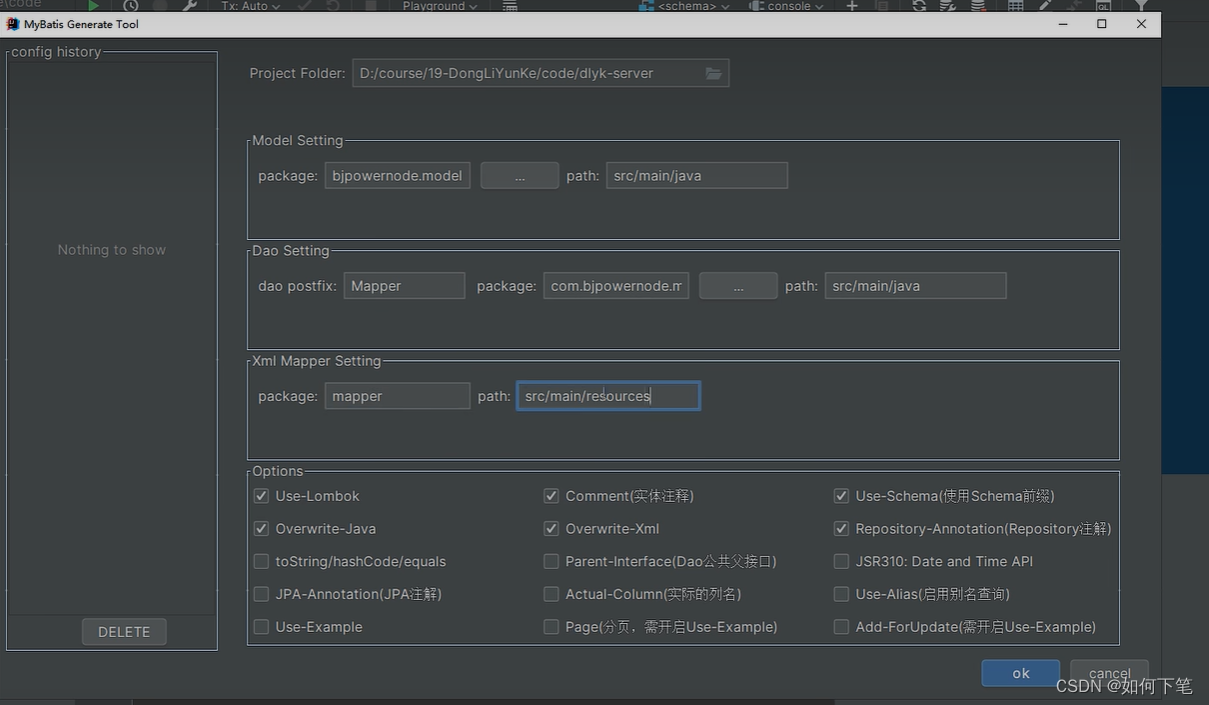Enable Use-Example option

click(x=261, y=627)
